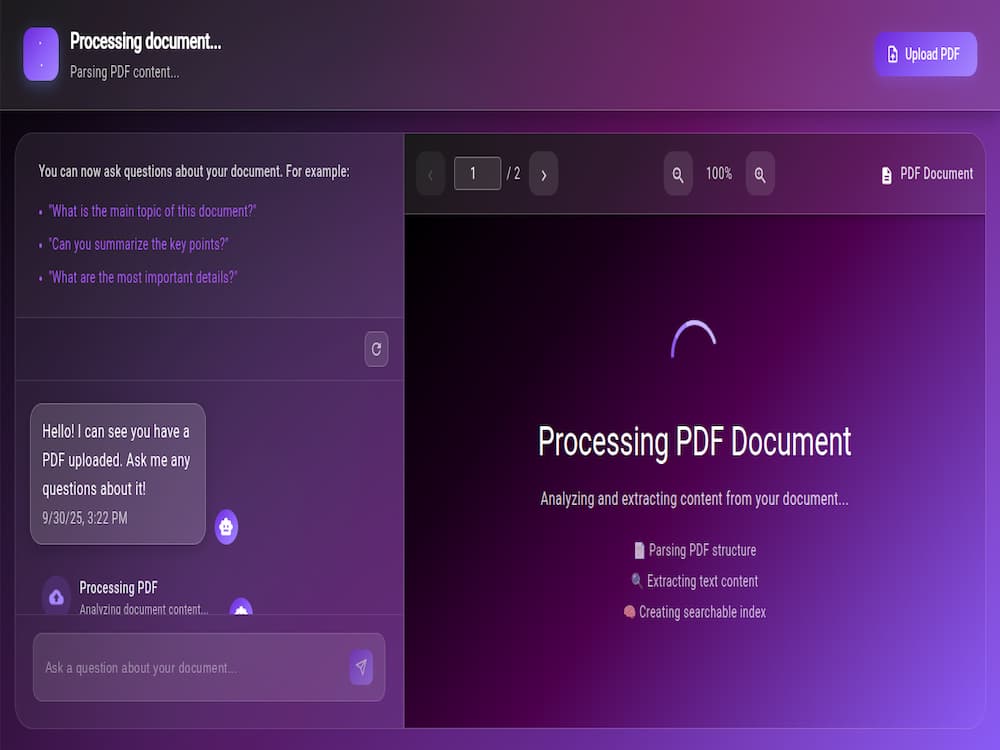
Task: Select "Can you summarize the key points?" example
Action: [138, 244]
